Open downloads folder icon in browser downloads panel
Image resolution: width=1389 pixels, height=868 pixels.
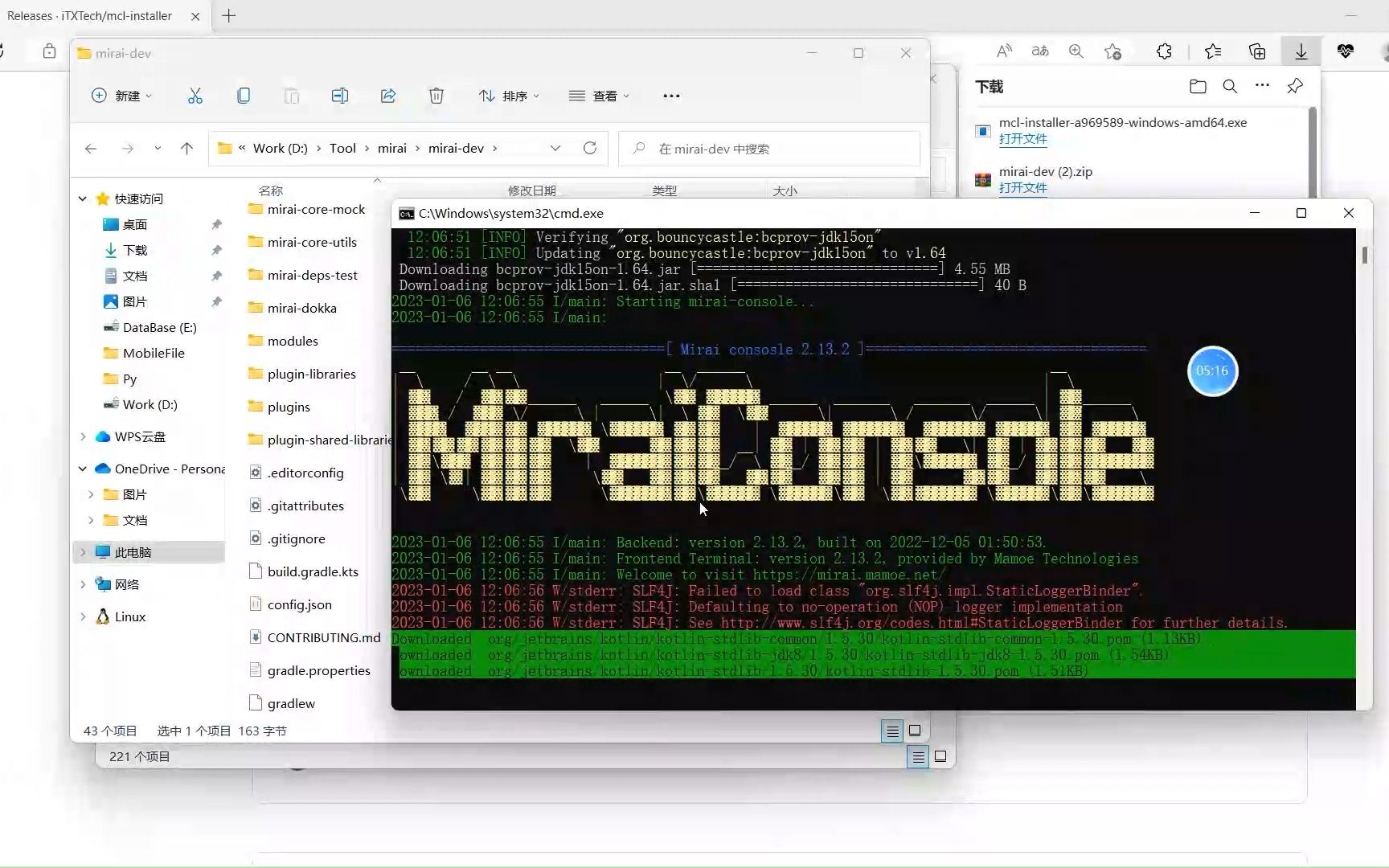[1198, 86]
